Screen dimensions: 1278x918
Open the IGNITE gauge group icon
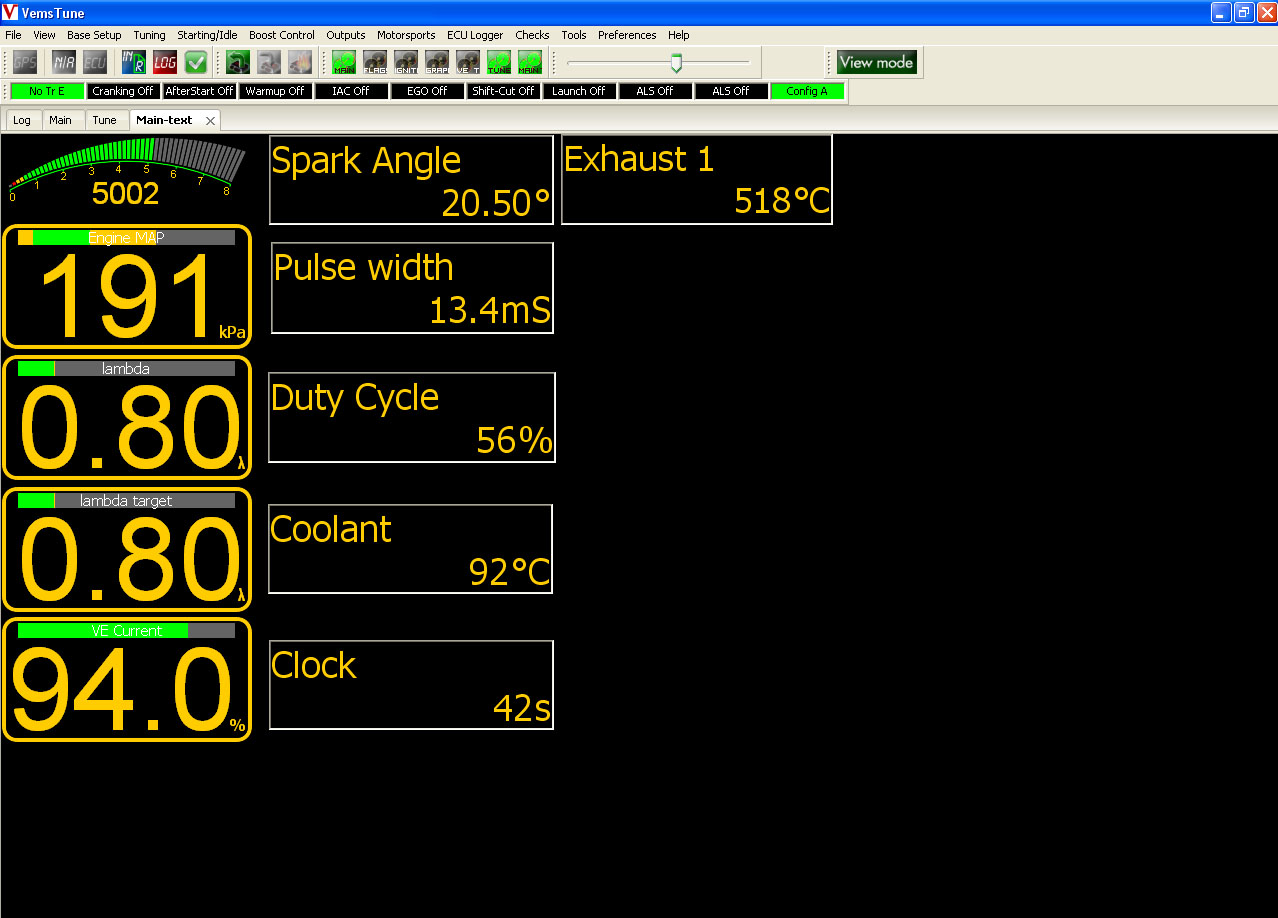tap(406, 62)
